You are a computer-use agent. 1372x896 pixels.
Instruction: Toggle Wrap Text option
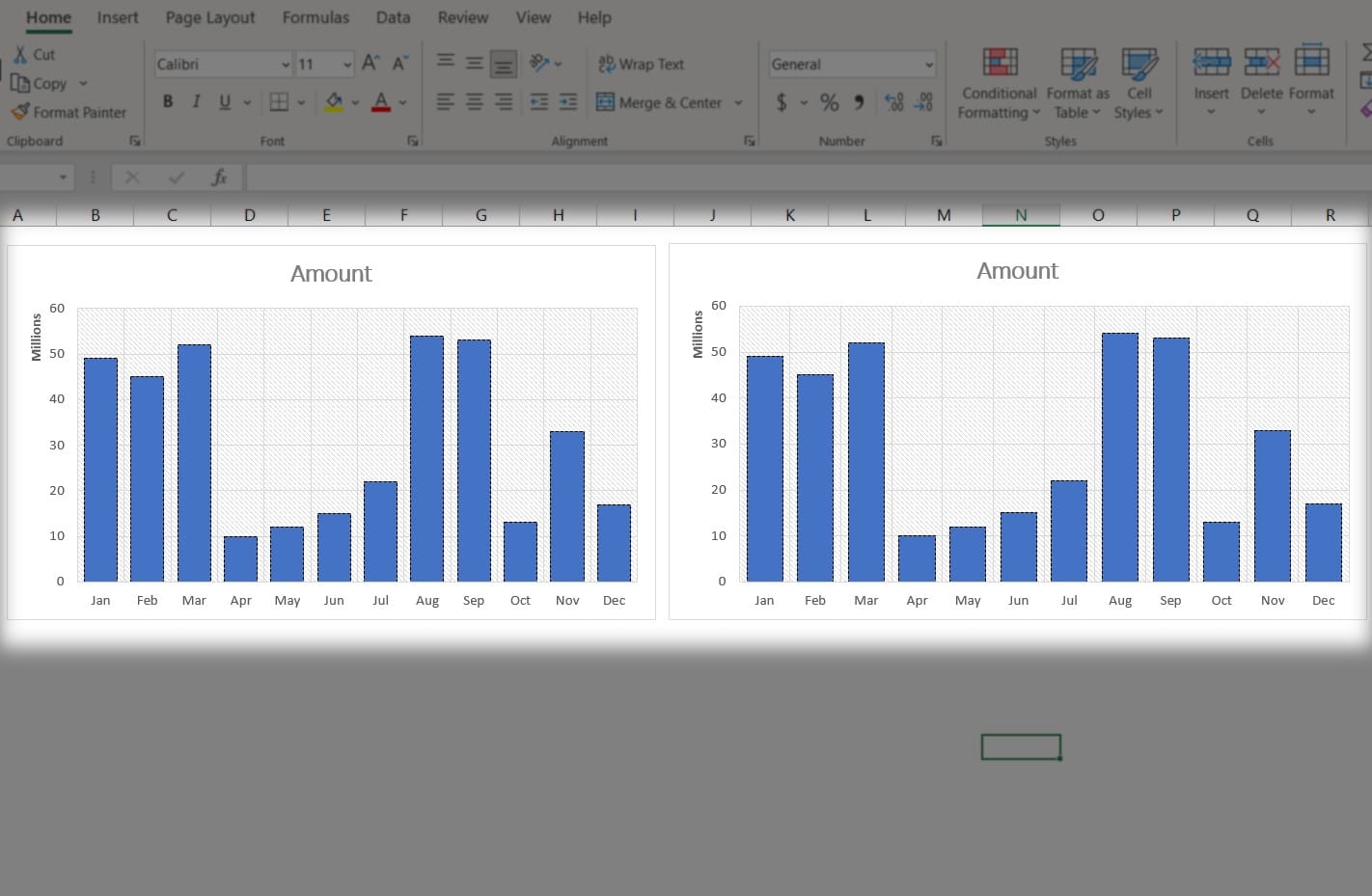tap(641, 64)
